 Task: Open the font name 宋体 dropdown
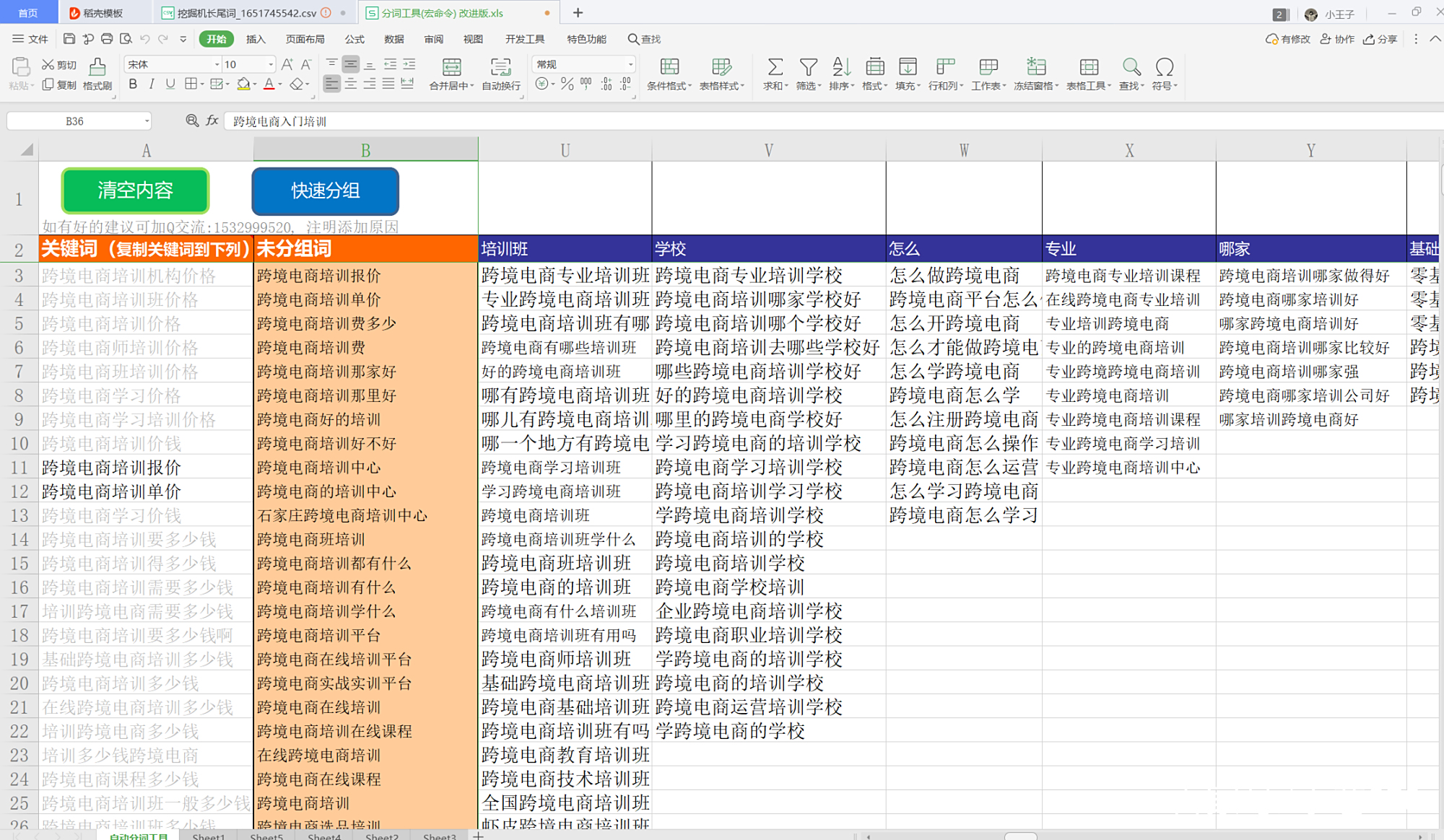click(x=217, y=64)
